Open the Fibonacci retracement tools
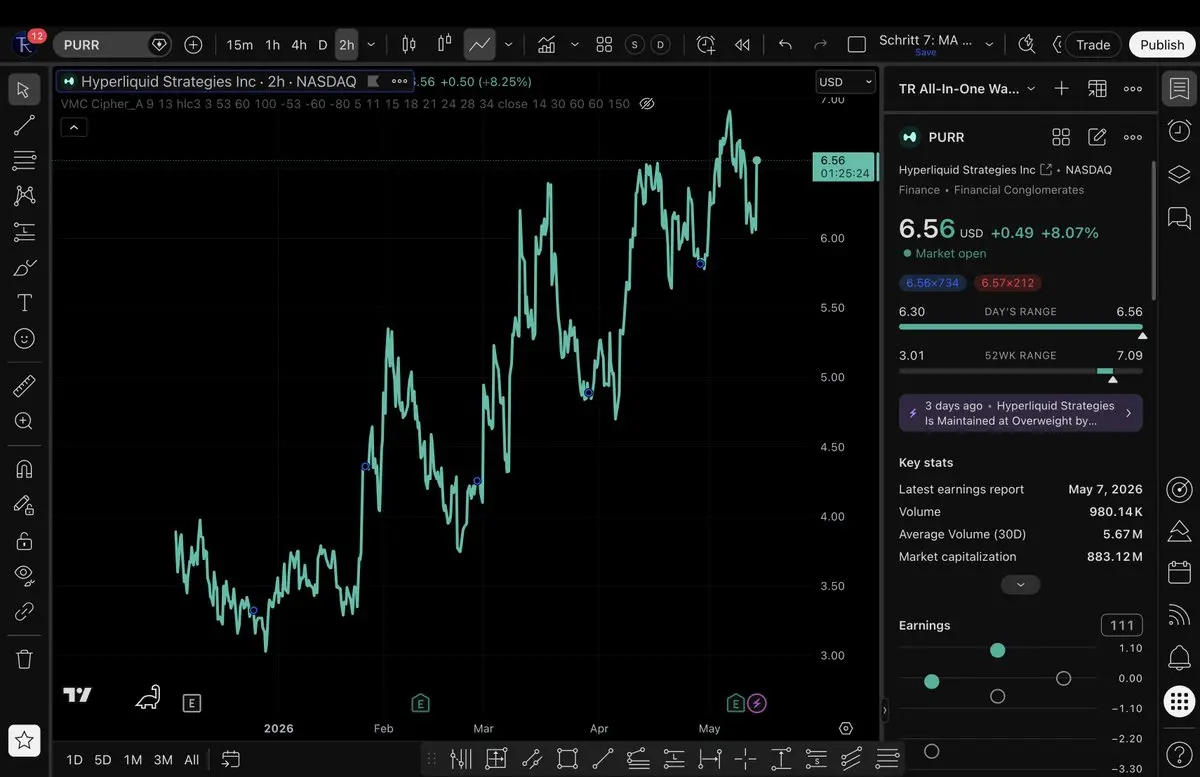The image size is (1200, 777). pyautogui.click(x=24, y=160)
